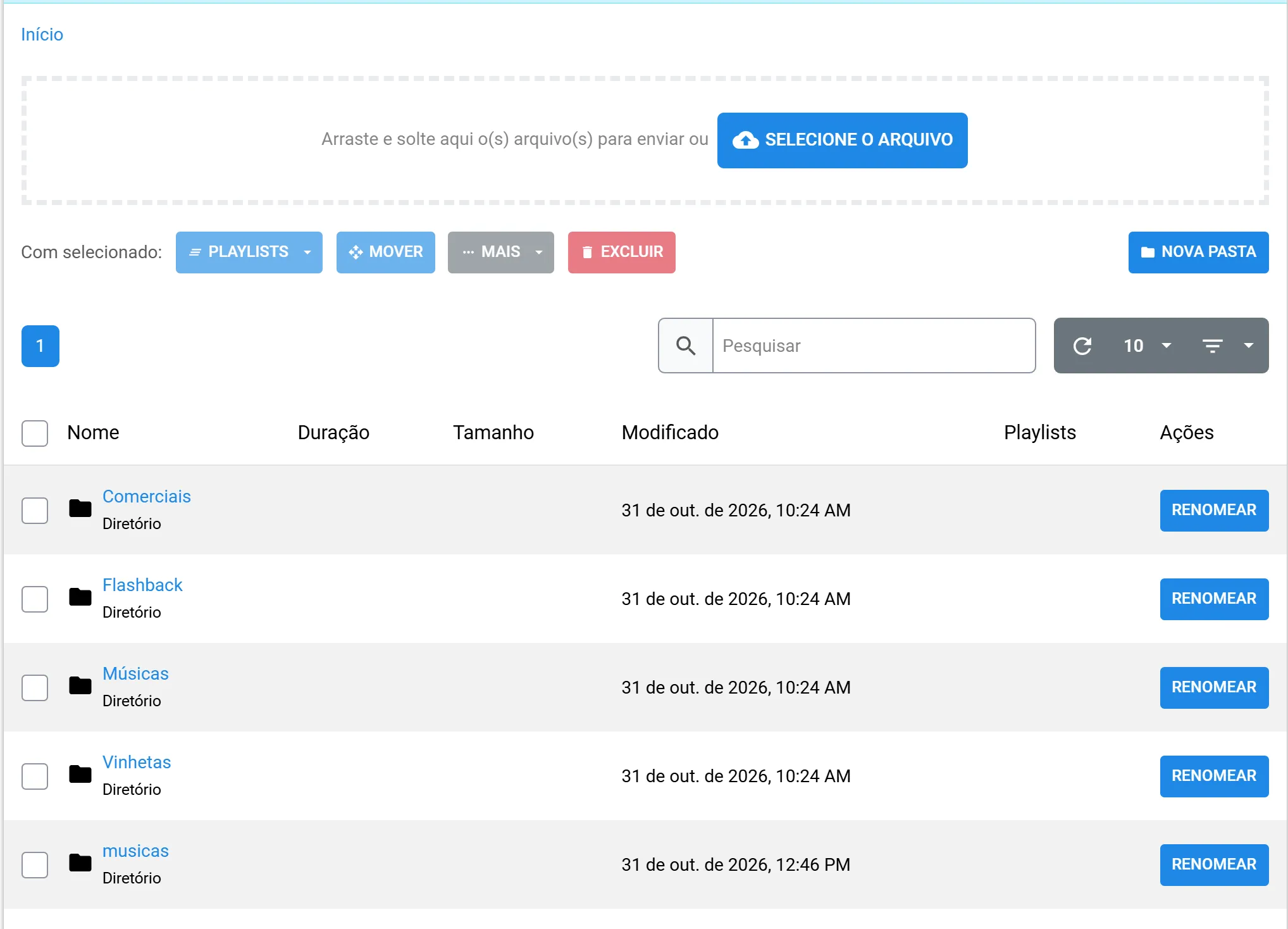Open the Flashback directory

[x=142, y=585]
